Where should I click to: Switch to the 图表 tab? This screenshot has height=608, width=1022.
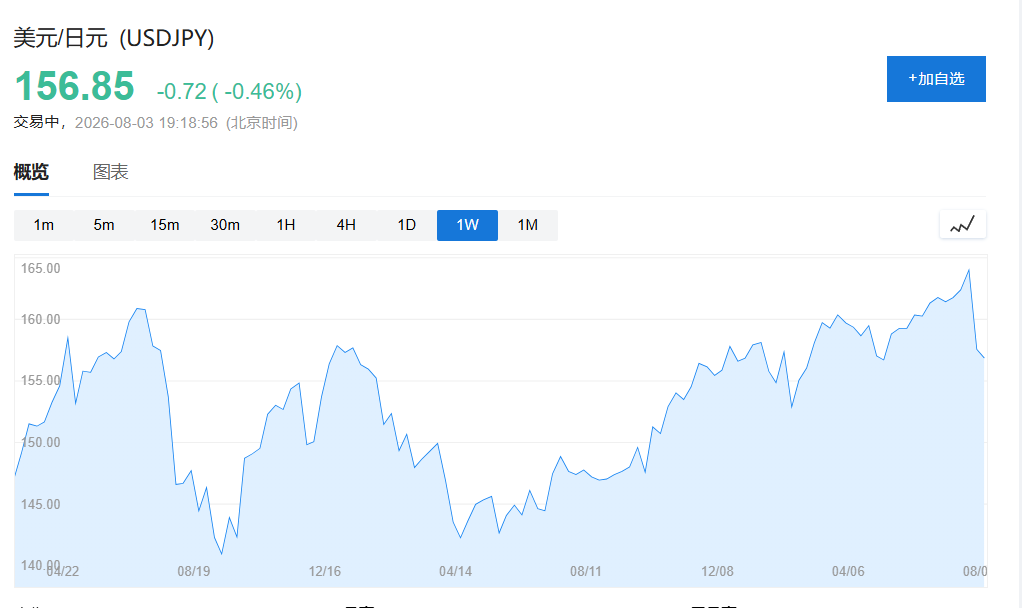point(110,172)
